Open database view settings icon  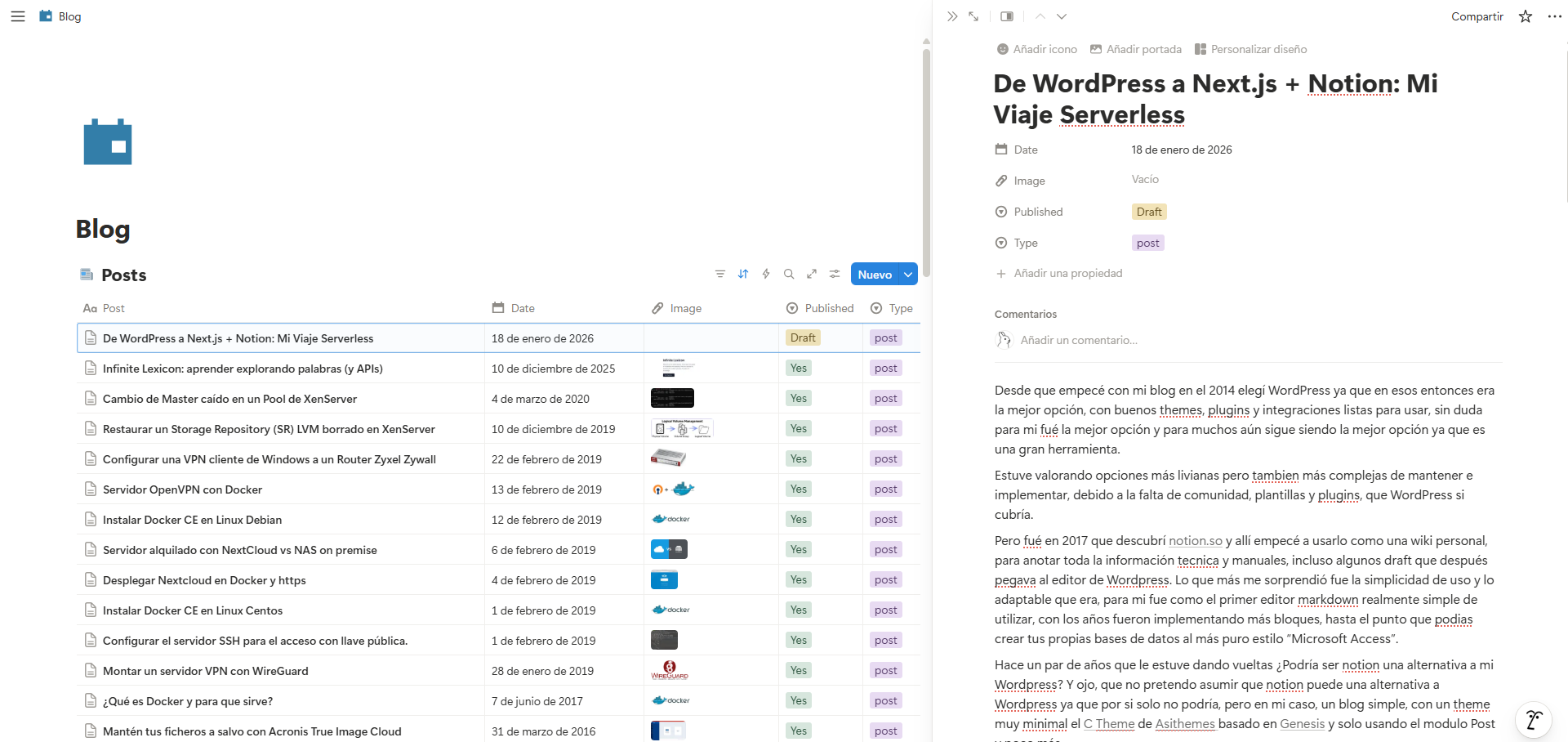(x=835, y=275)
